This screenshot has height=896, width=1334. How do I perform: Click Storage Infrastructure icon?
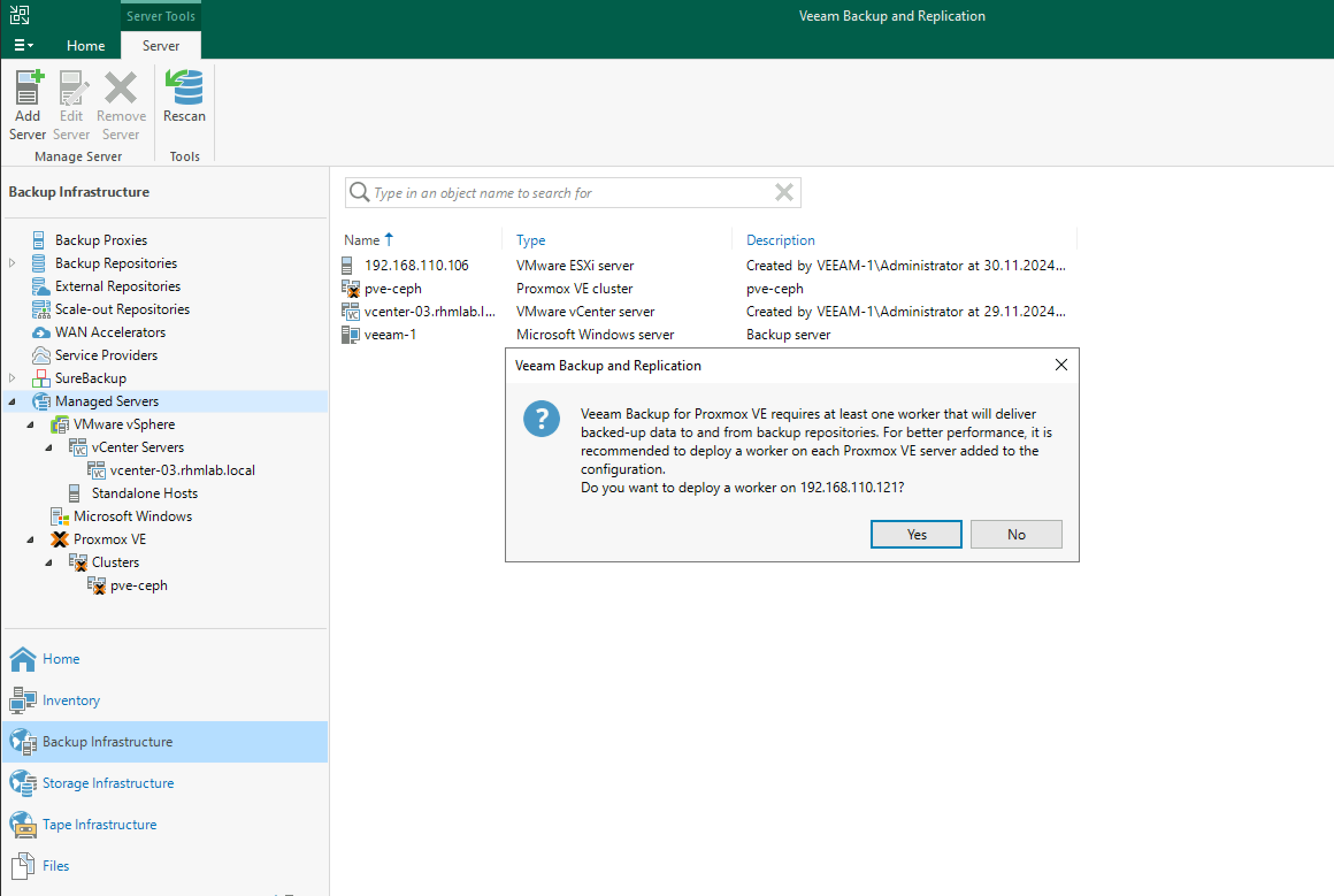click(23, 783)
